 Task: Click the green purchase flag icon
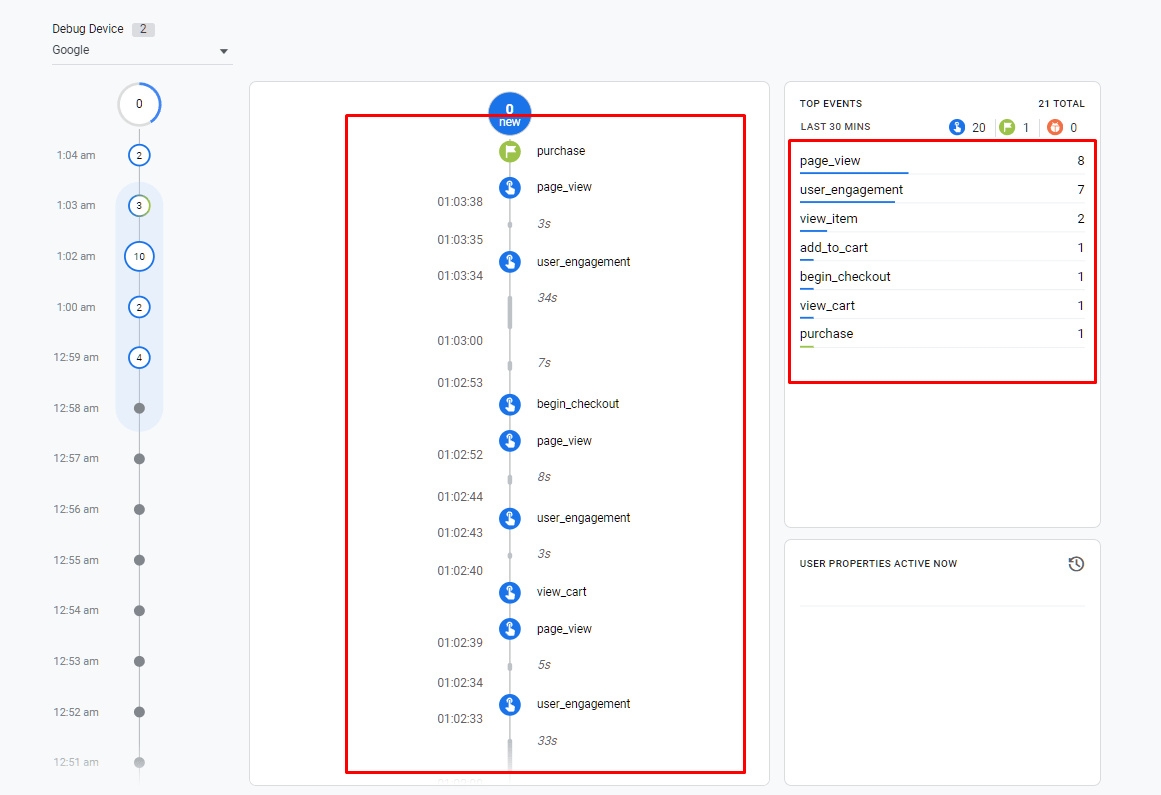coord(510,152)
